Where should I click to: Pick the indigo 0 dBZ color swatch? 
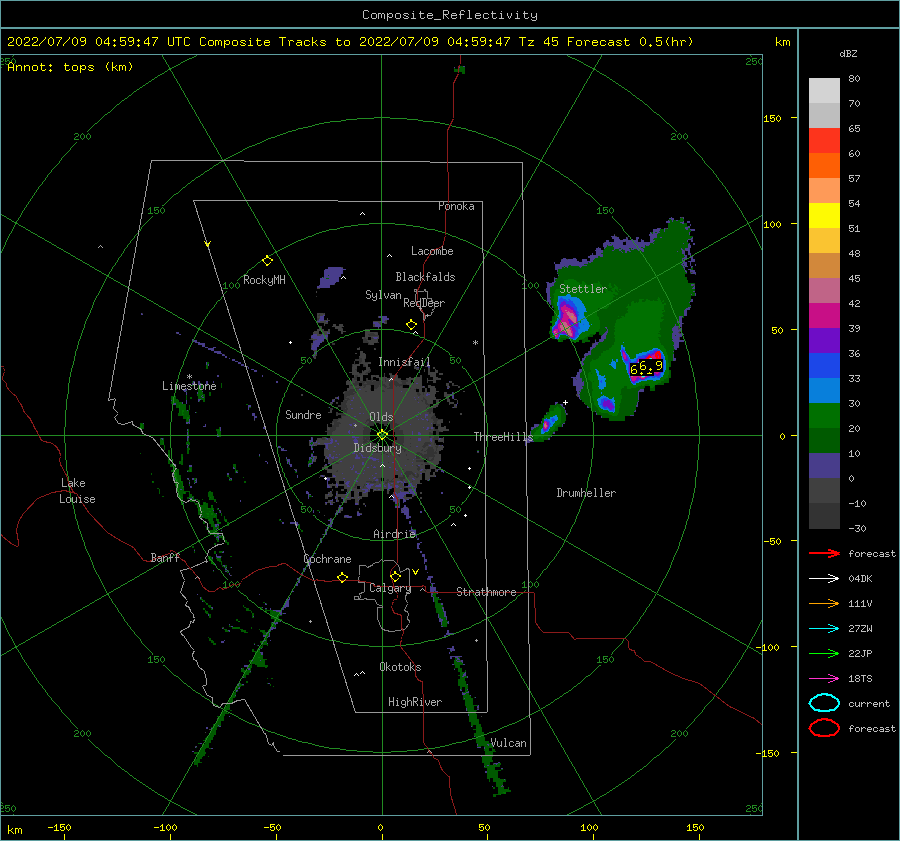point(824,466)
